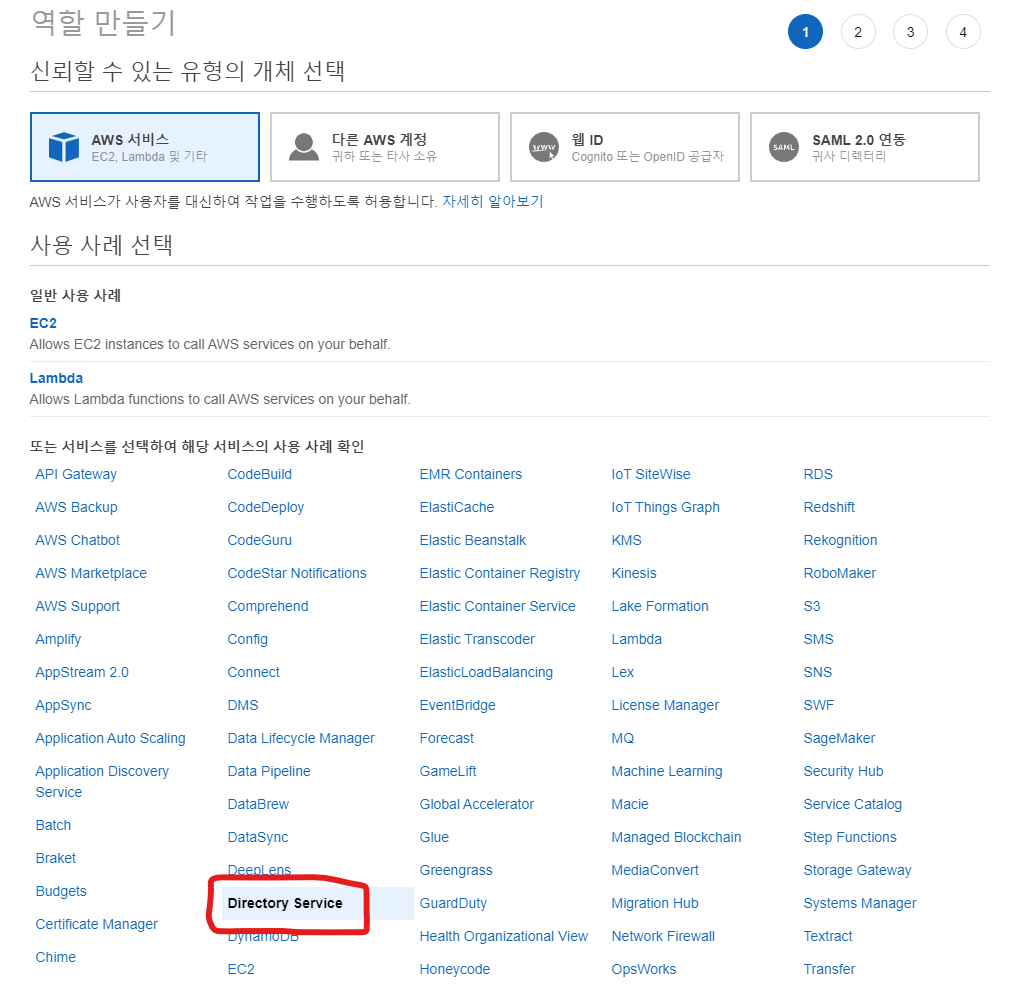
Task: Select KMS service
Action: (x=627, y=540)
